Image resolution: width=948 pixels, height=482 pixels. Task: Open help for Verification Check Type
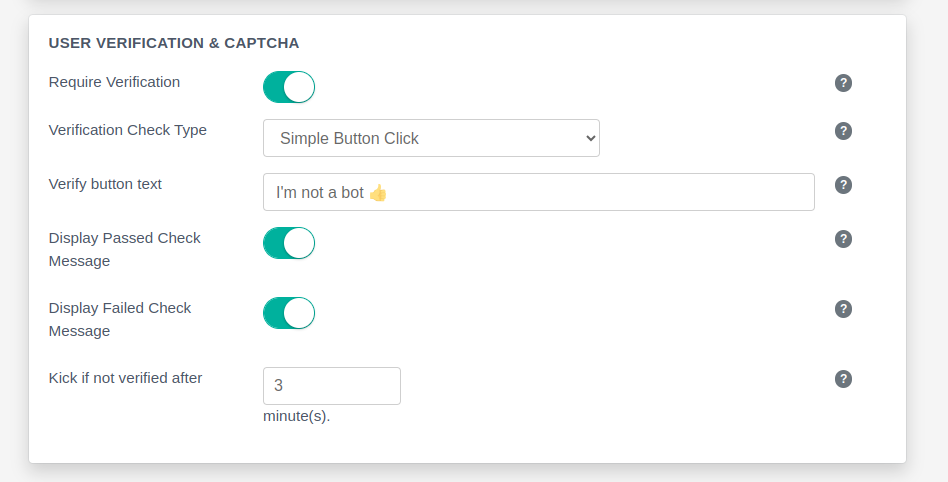pos(843,131)
